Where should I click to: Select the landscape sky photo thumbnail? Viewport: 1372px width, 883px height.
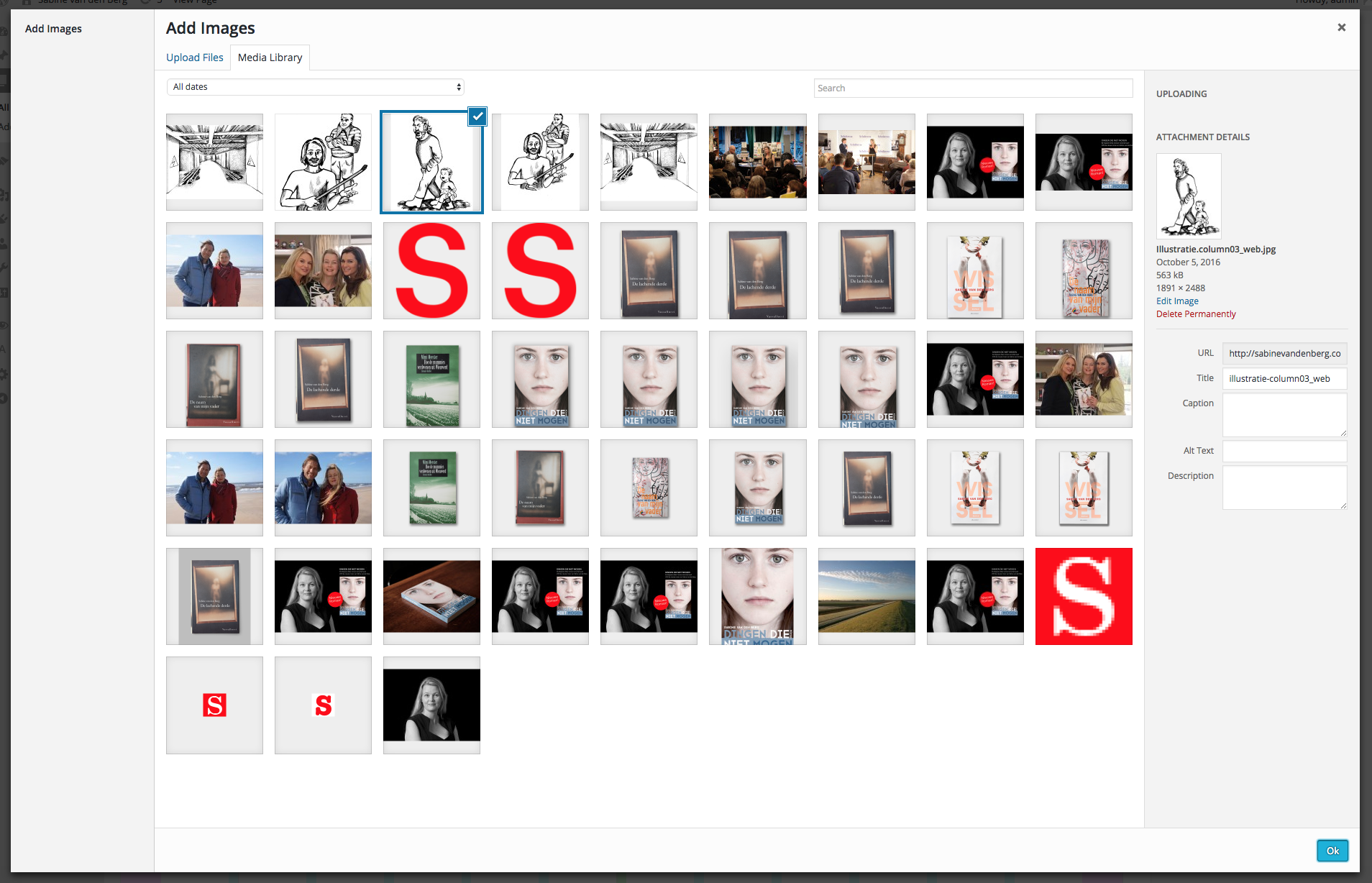(866, 596)
